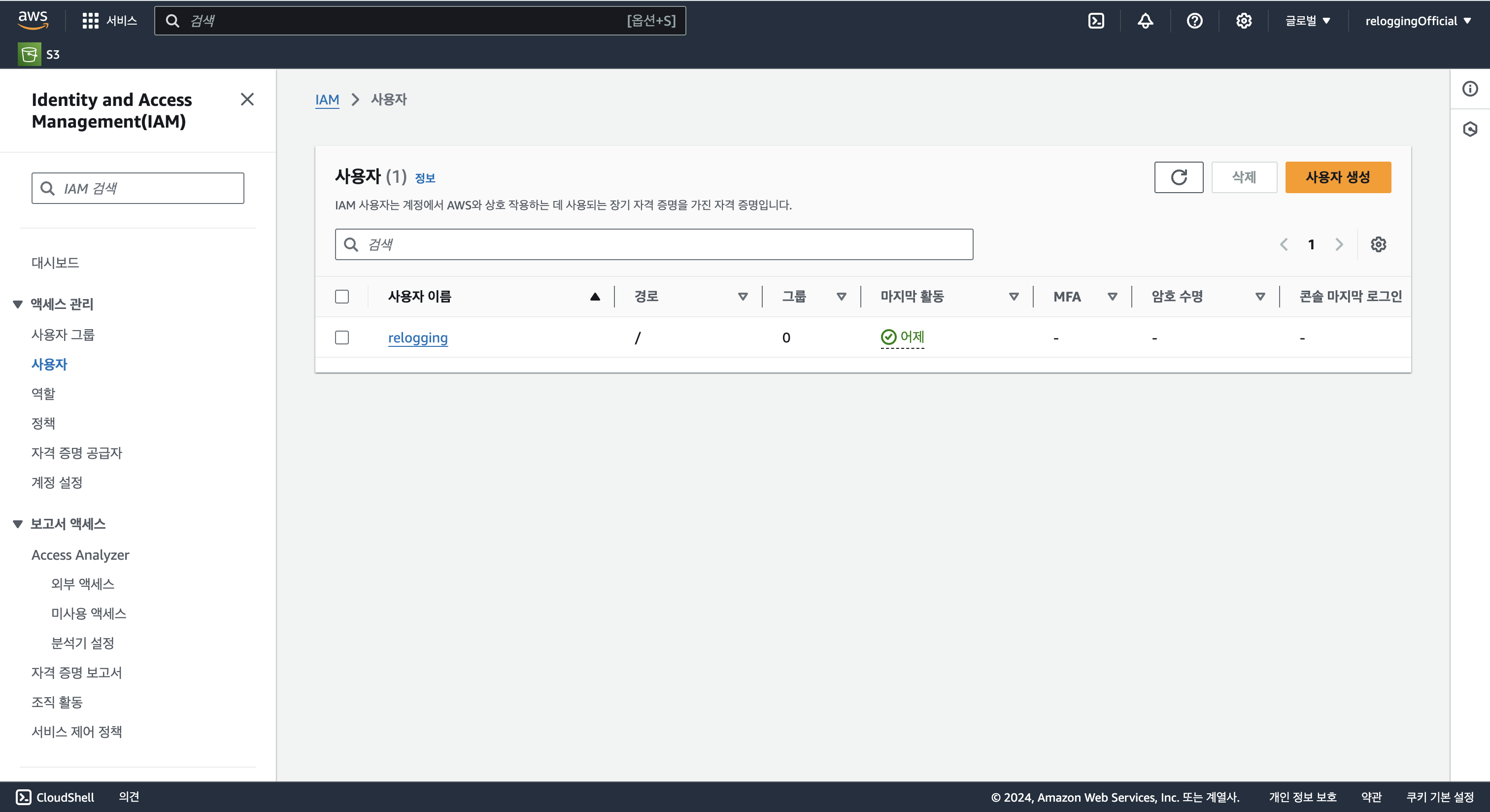Open the services grid menu
This screenshot has height=812, width=1490.
pos(90,21)
